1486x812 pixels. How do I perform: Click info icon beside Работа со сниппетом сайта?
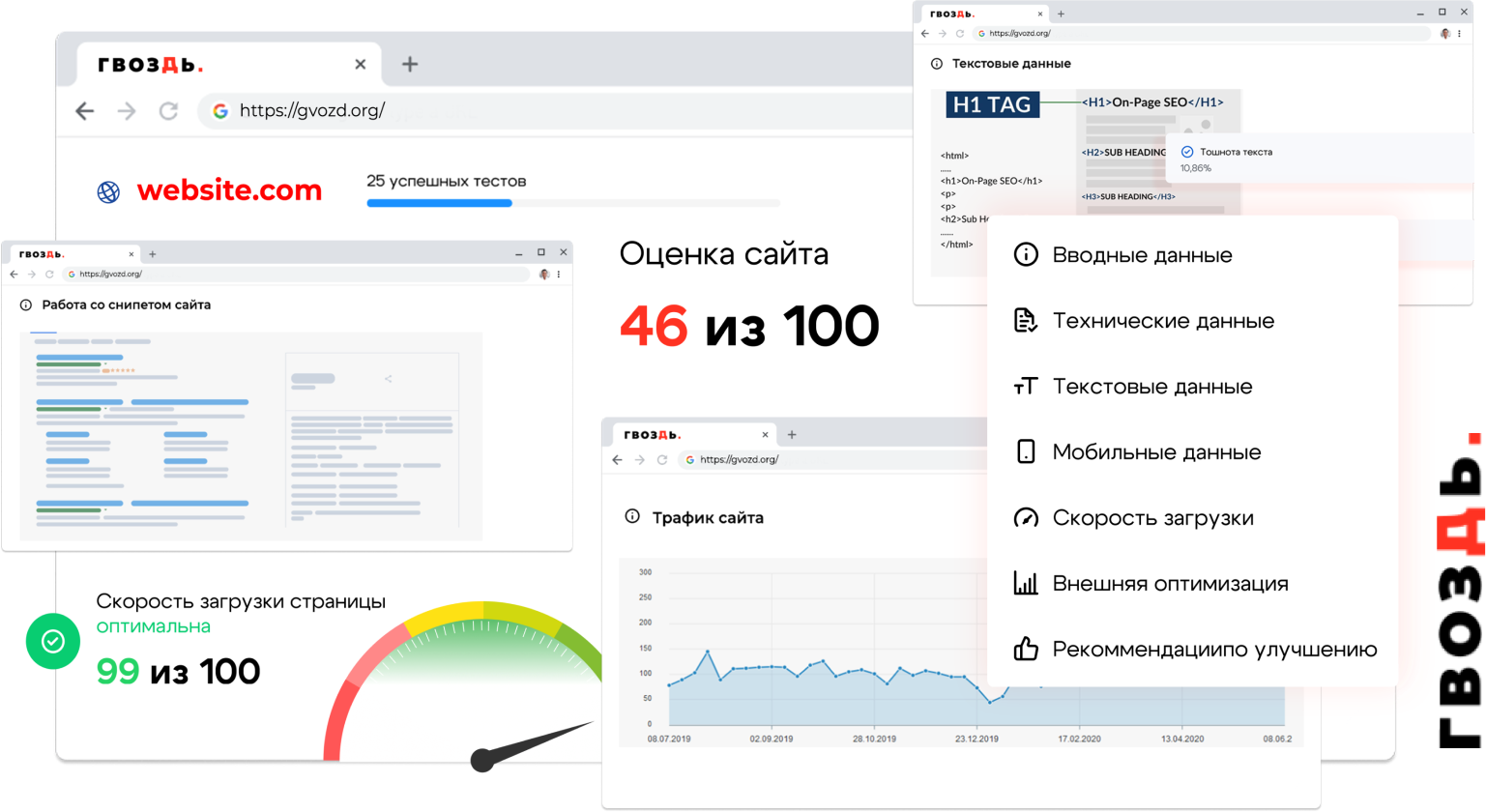(26, 304)
